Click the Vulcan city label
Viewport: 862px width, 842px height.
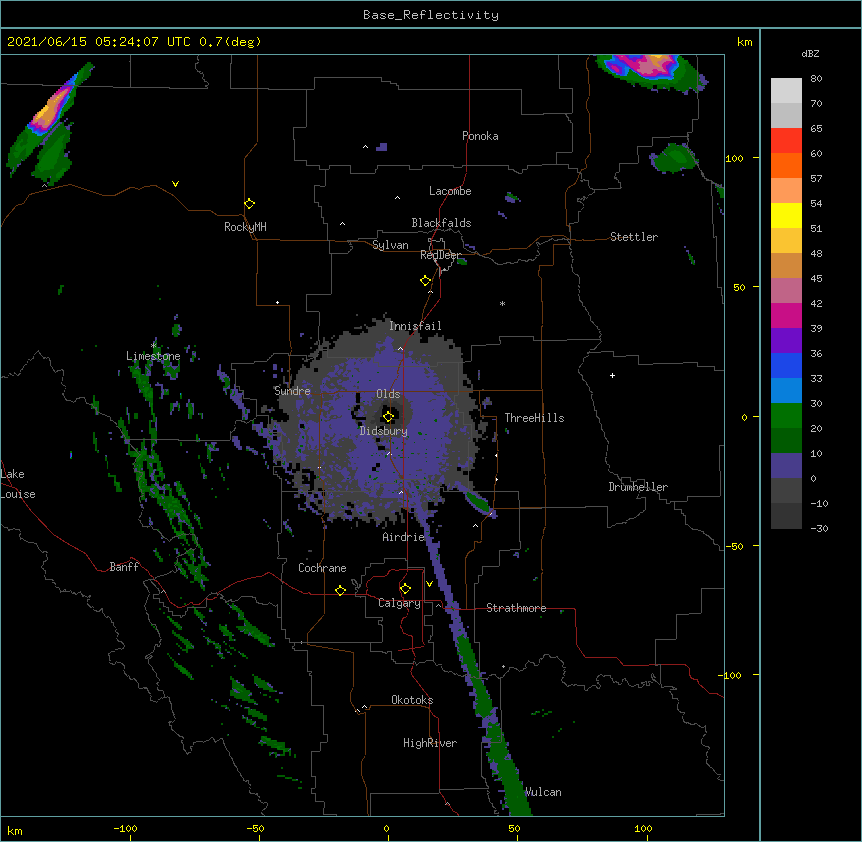click(543, 792)
